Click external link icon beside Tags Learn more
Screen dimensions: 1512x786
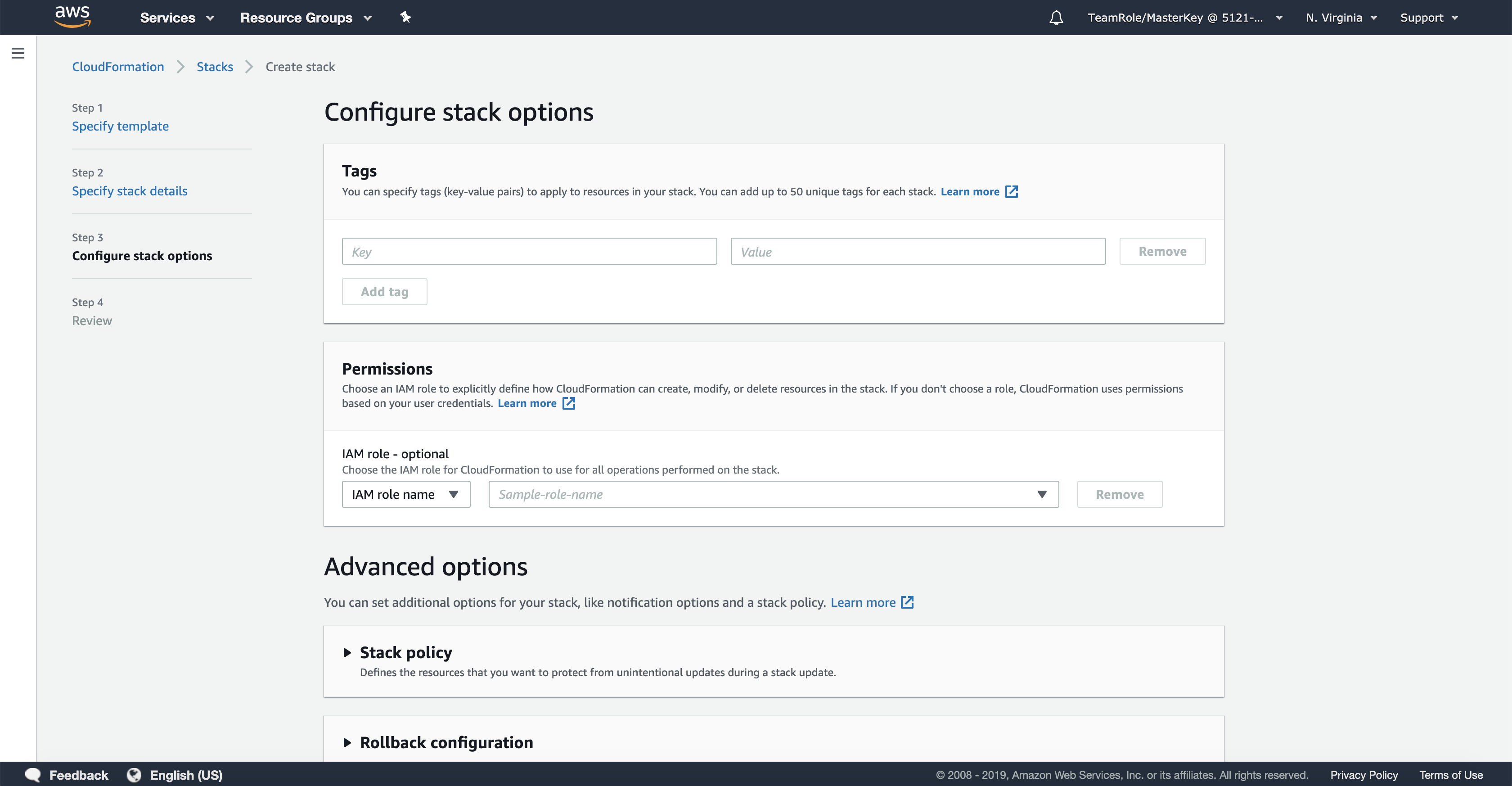click(1011, 192)
